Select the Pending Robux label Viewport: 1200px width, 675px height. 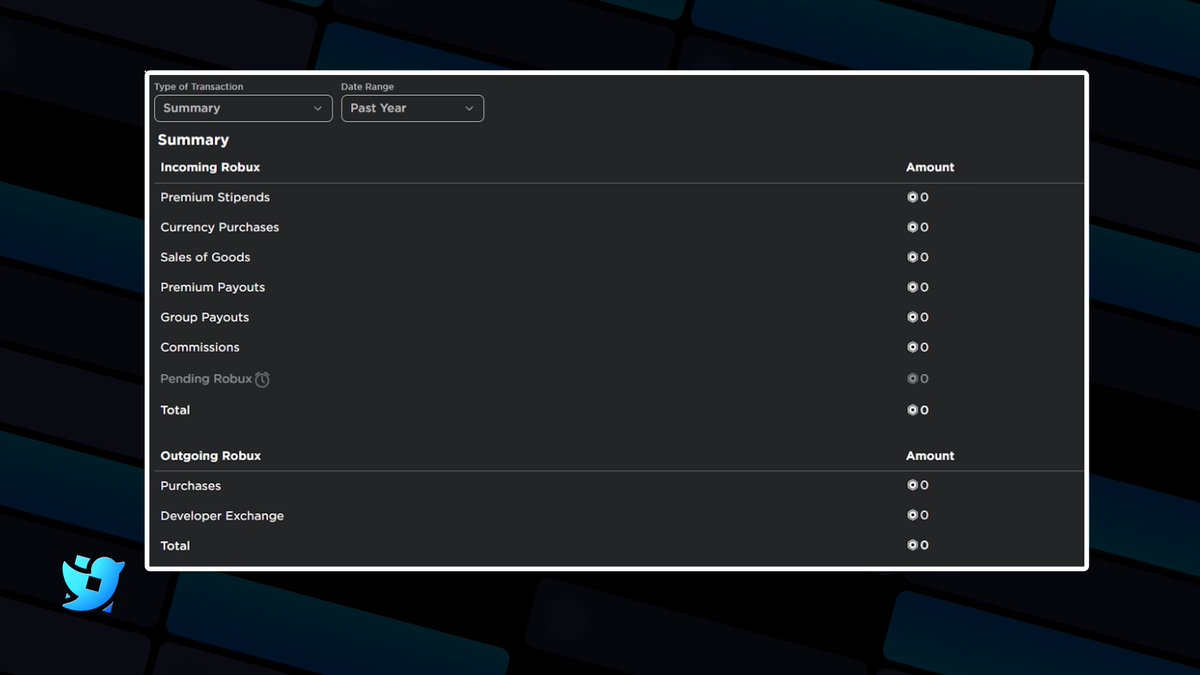(206, 379)
